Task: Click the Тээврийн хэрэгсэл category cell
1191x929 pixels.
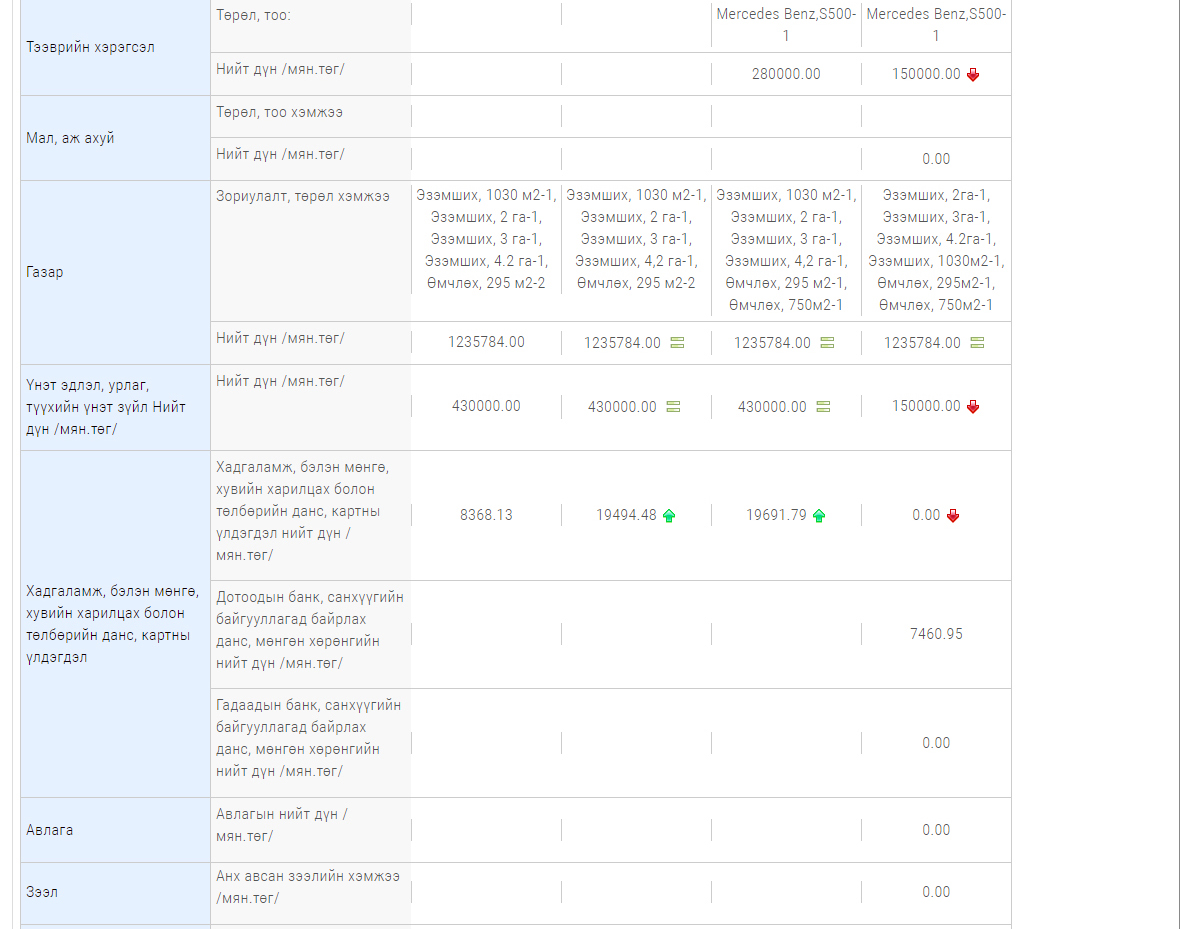Action: pyautogui.click(x=90, y=47)
